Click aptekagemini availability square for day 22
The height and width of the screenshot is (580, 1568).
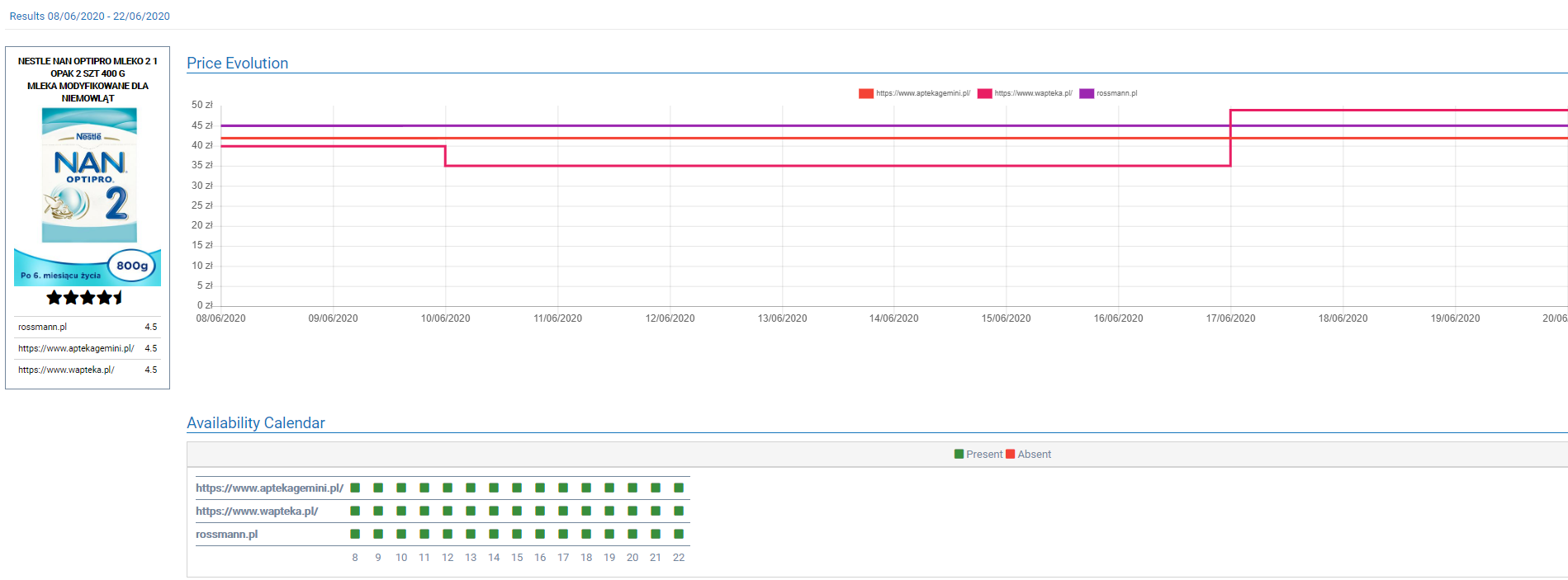click(679, 488)
